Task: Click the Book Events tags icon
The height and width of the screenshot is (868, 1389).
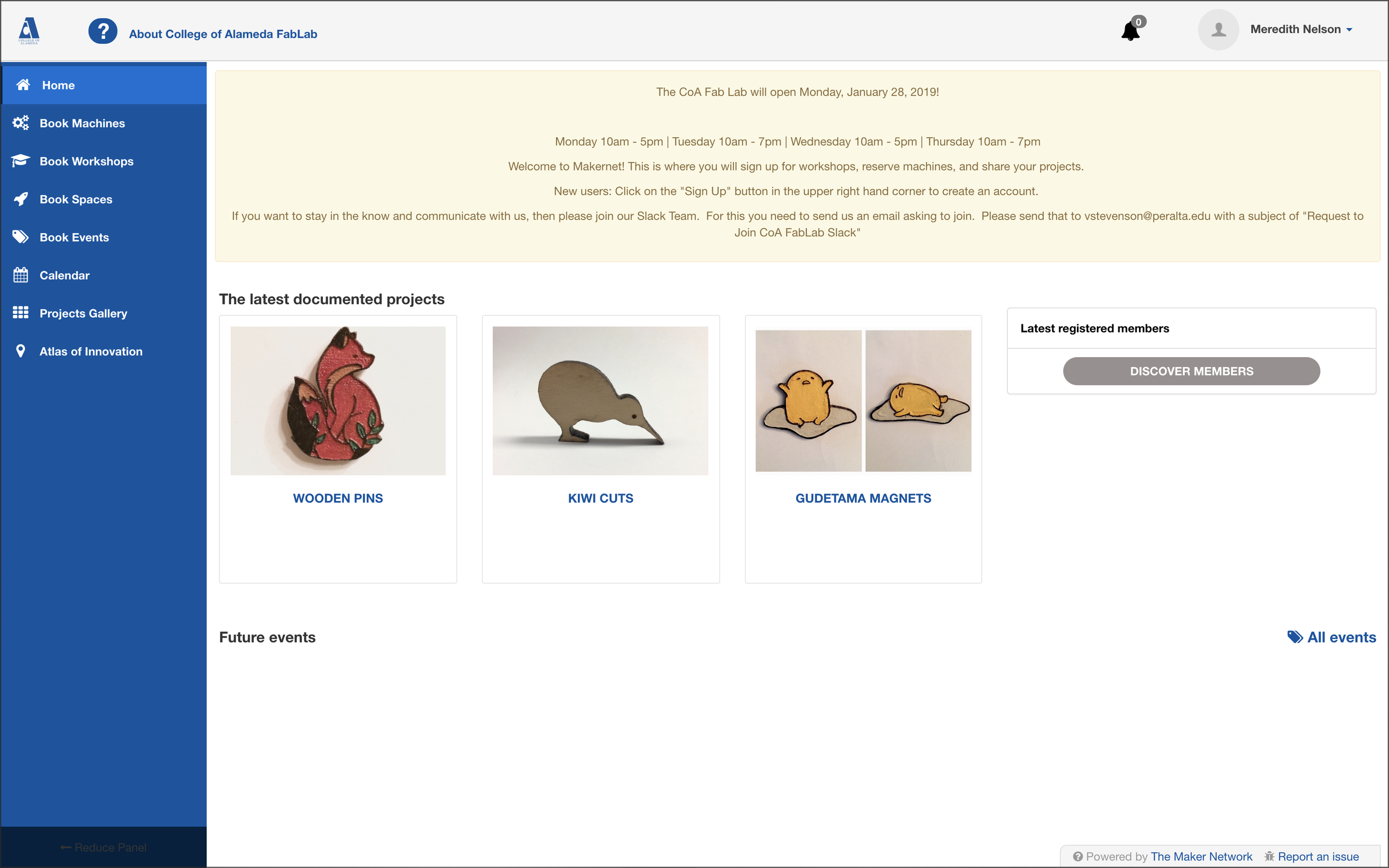Action: coord(21,237)
